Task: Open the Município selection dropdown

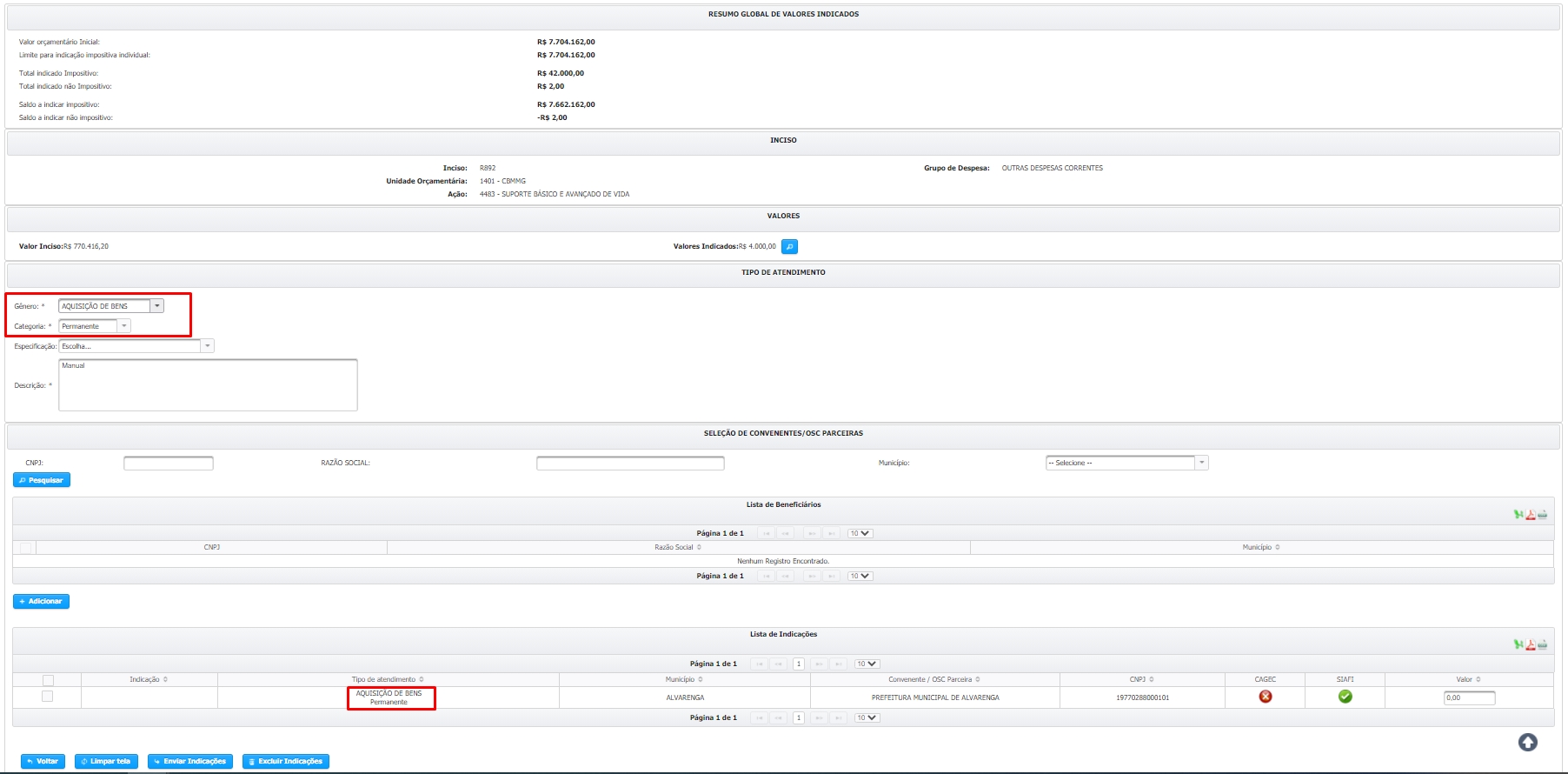Action: (x=1201, y=463)
